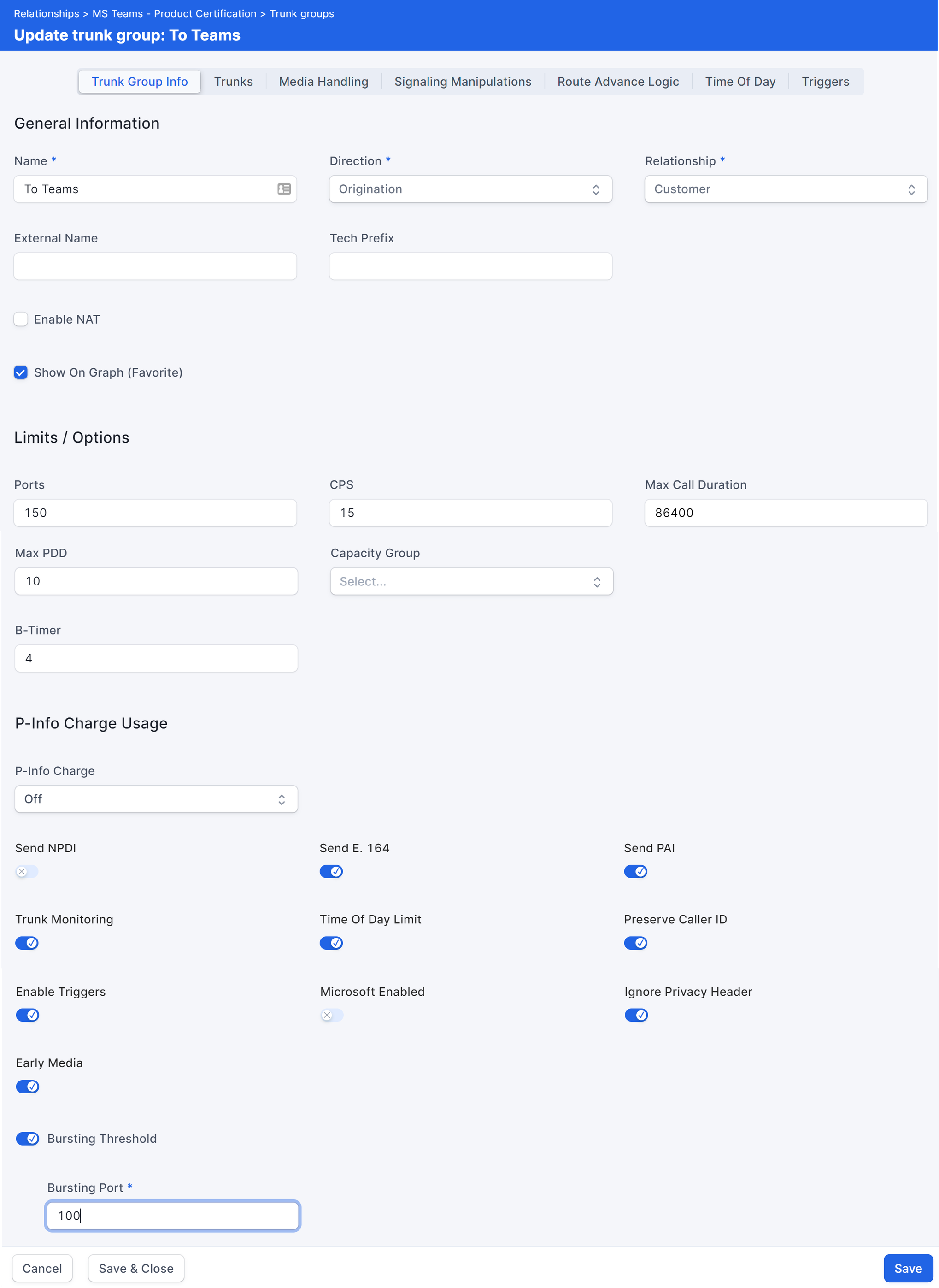Click into the Tech Prefix field
The image size is (939, 1288).
coord(470,266)
